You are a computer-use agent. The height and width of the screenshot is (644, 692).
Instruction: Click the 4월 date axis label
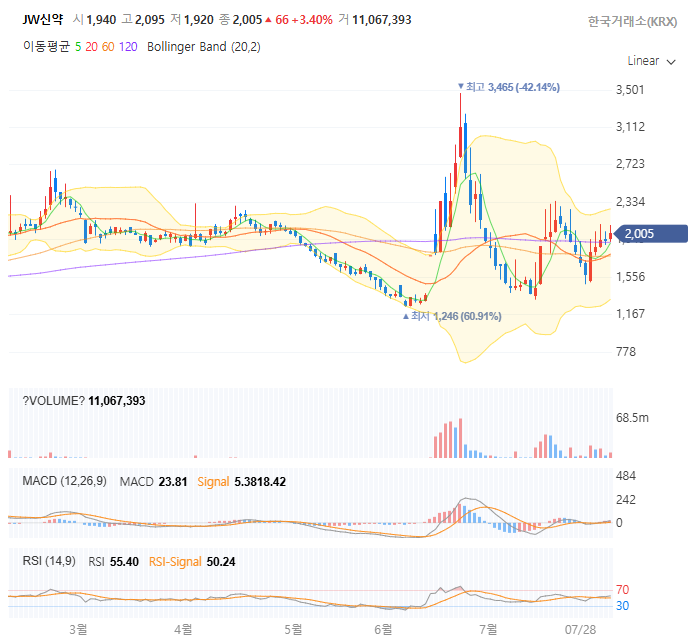(183, 629)
